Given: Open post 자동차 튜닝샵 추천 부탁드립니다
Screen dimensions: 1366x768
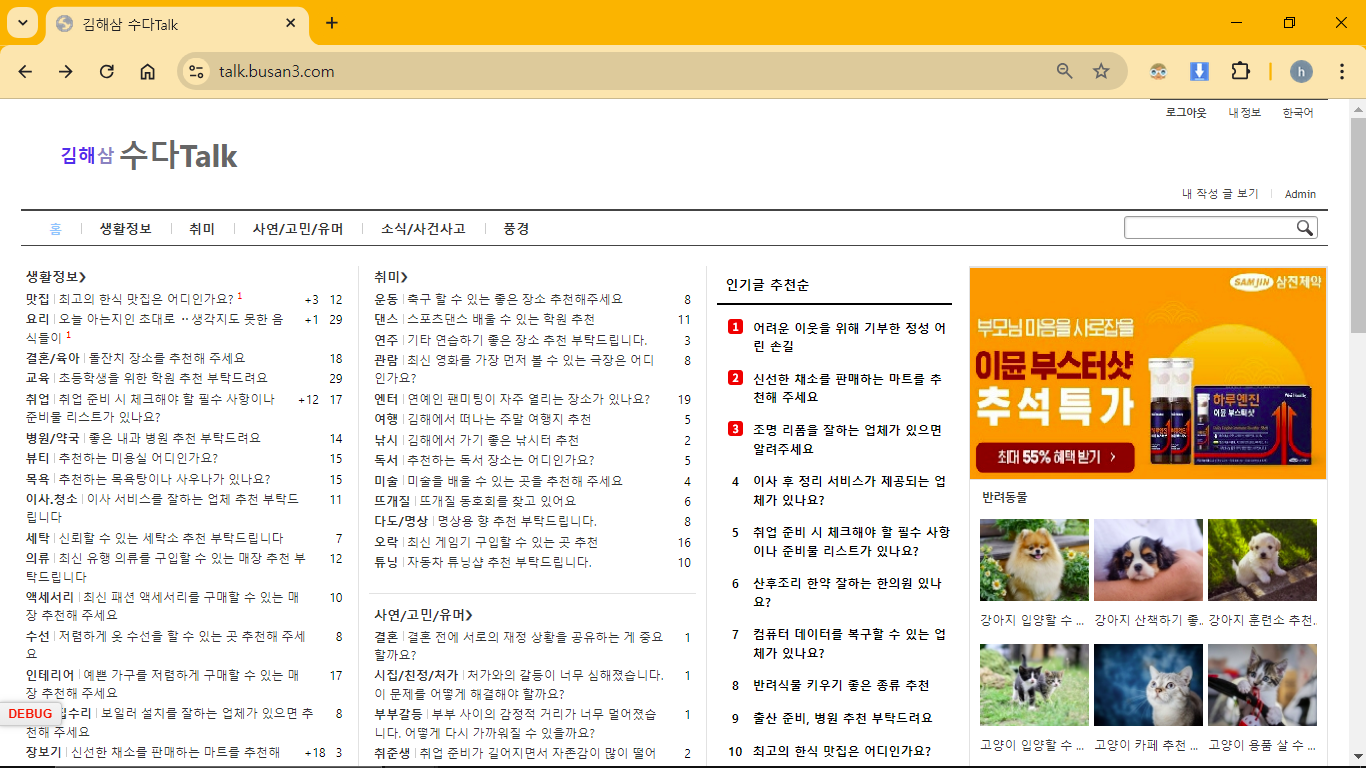Looking at the screenshot, I should tap(499, 562).
